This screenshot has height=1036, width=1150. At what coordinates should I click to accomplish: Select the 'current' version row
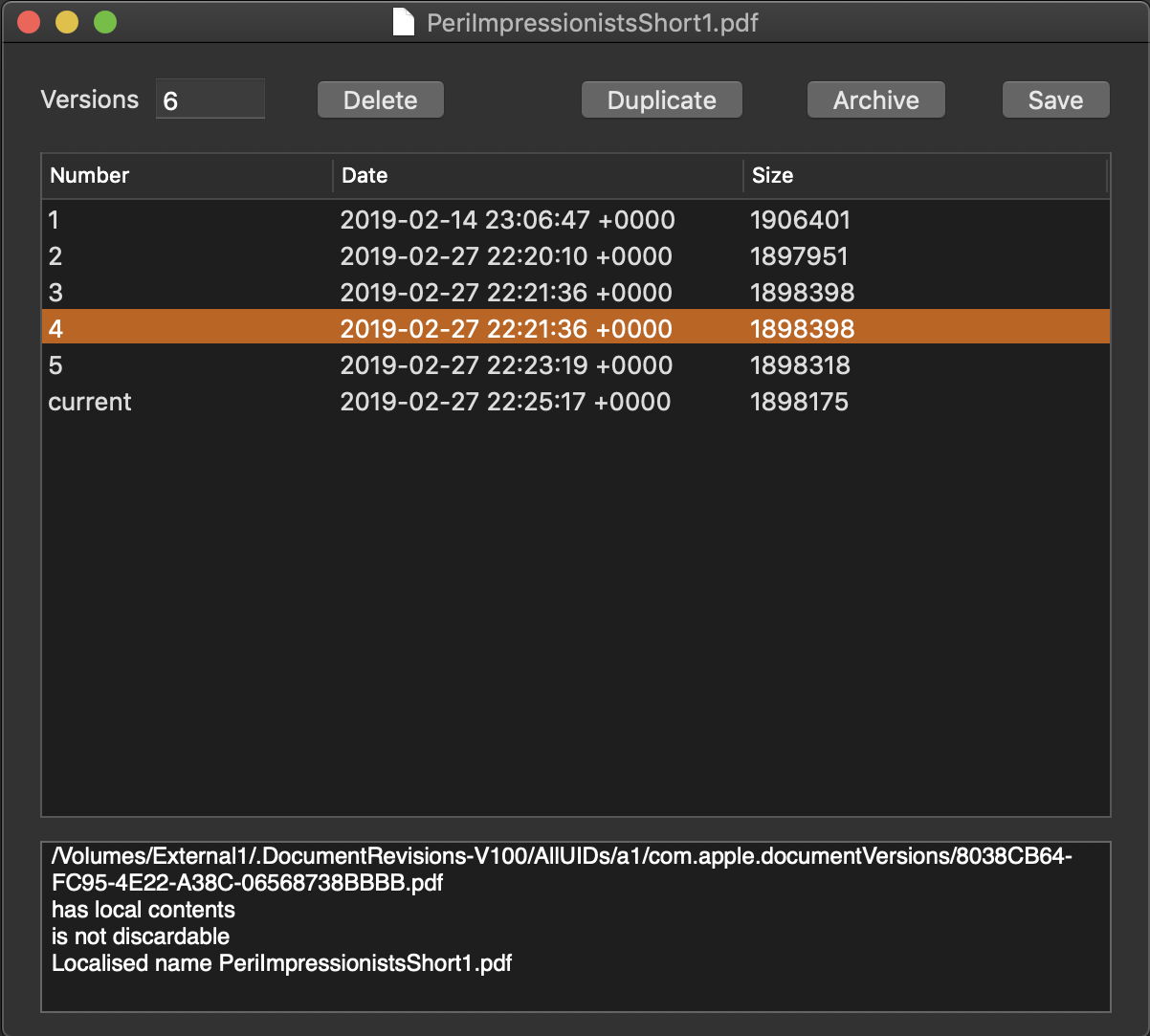[576, 402]
